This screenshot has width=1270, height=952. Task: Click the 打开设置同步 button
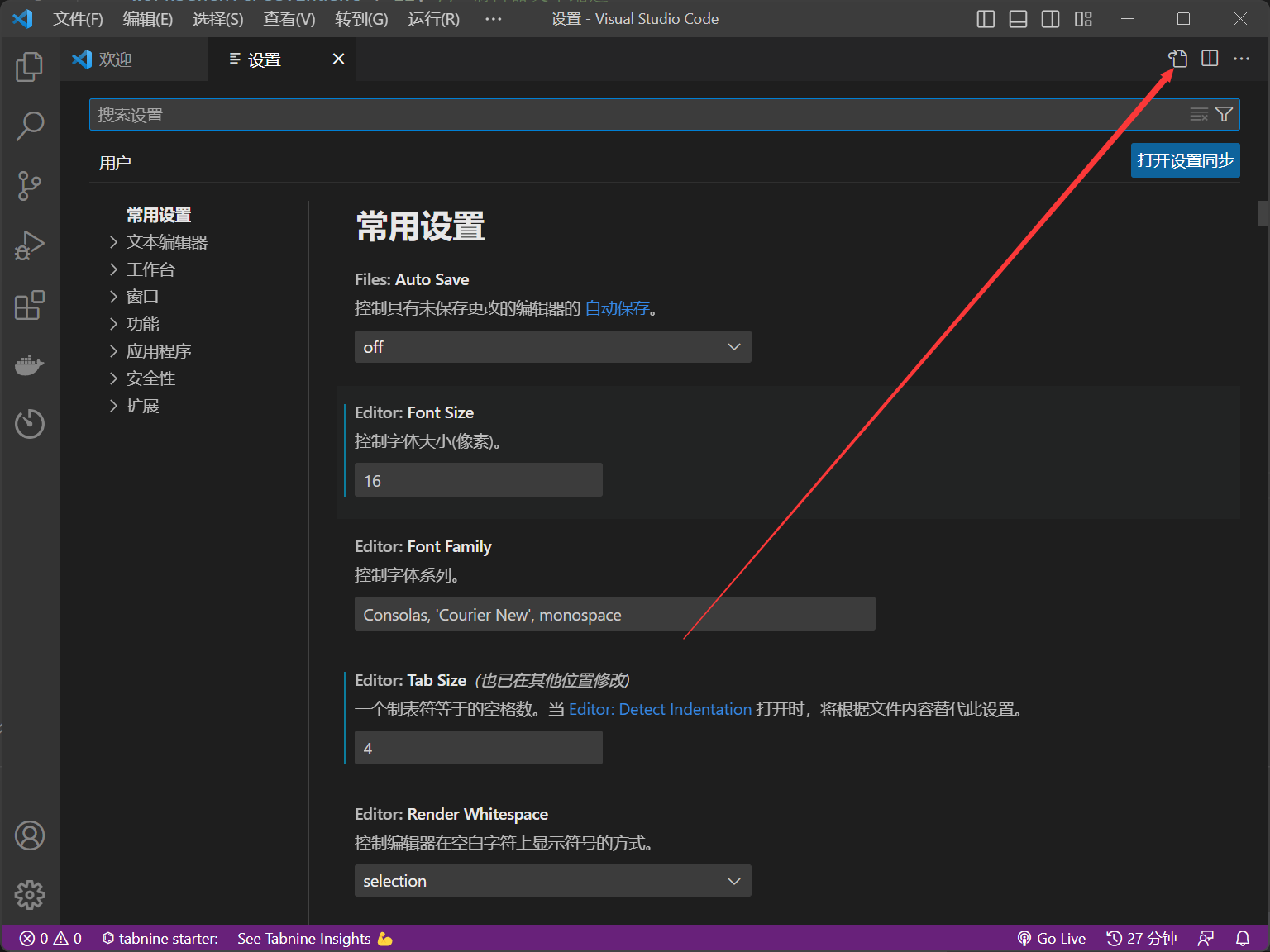[x=1185, y=160]
